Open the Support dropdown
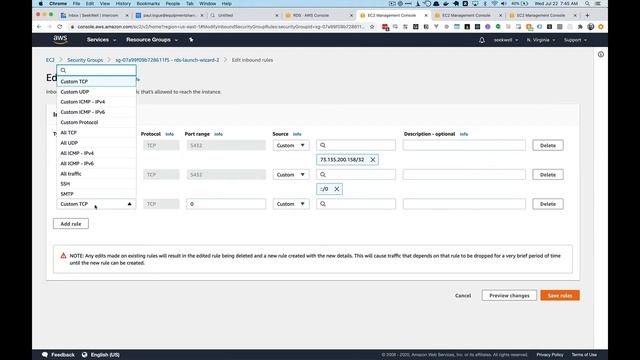This screenshot has height=360, width=640. point(575,40)
